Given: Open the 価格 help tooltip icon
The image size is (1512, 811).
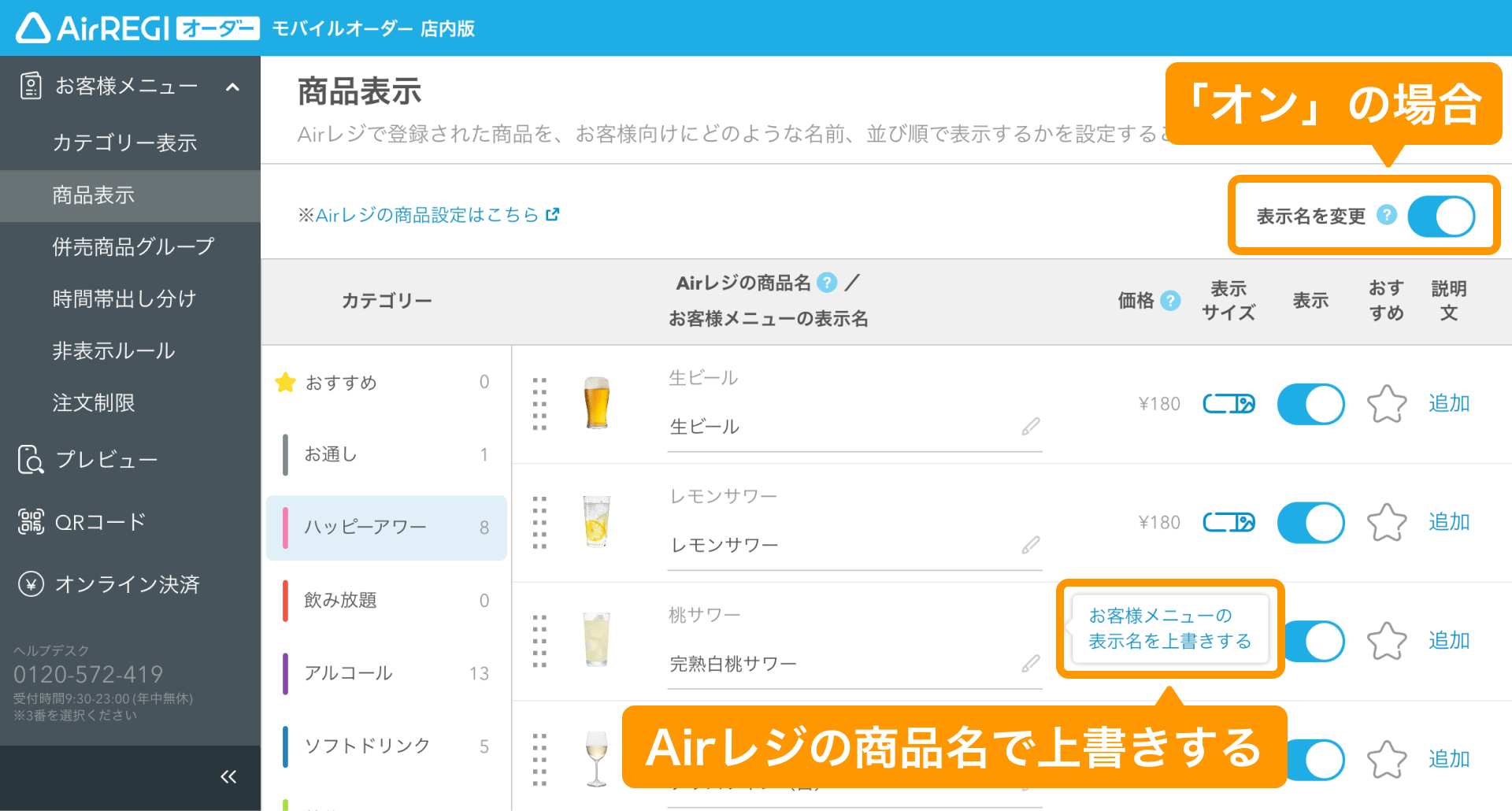Looking at the screenshot, I should tap(1173, 300).
